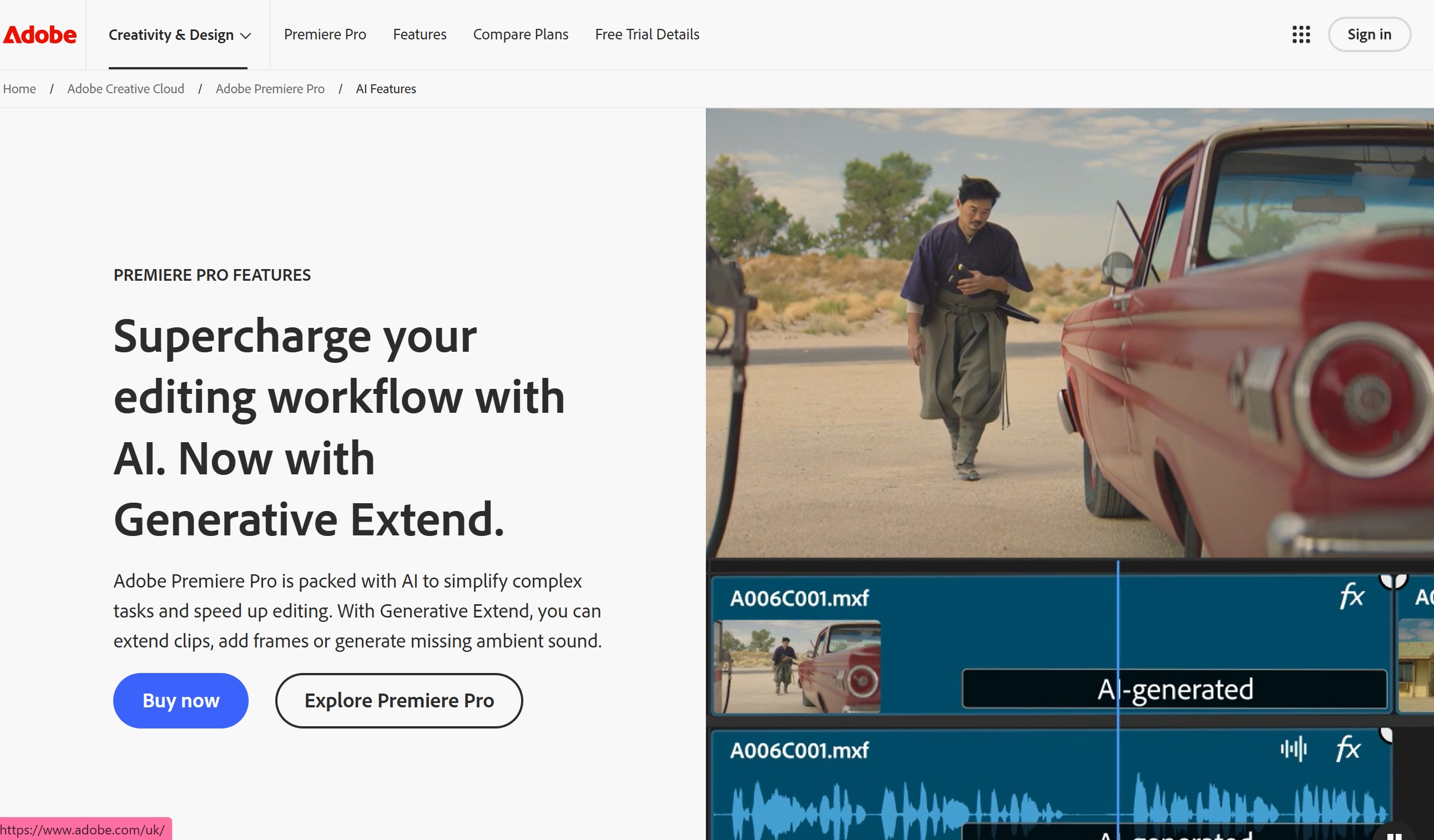Click the fx icon on audio clip
Viewport: 1434px width, 840px height.
[1348, 748]
